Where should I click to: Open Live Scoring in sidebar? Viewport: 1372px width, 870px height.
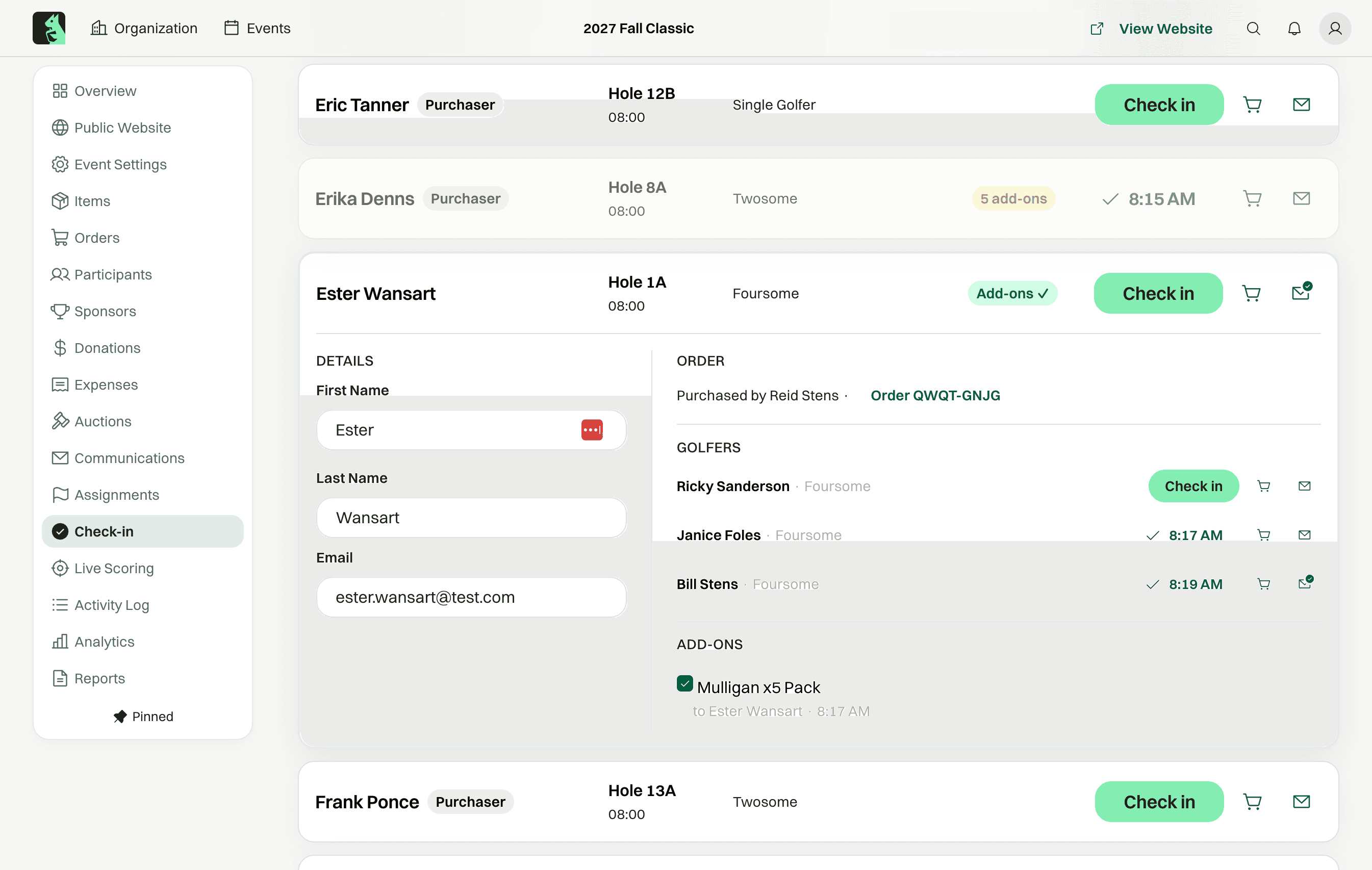pyautogui.click(x=142, y=568)
